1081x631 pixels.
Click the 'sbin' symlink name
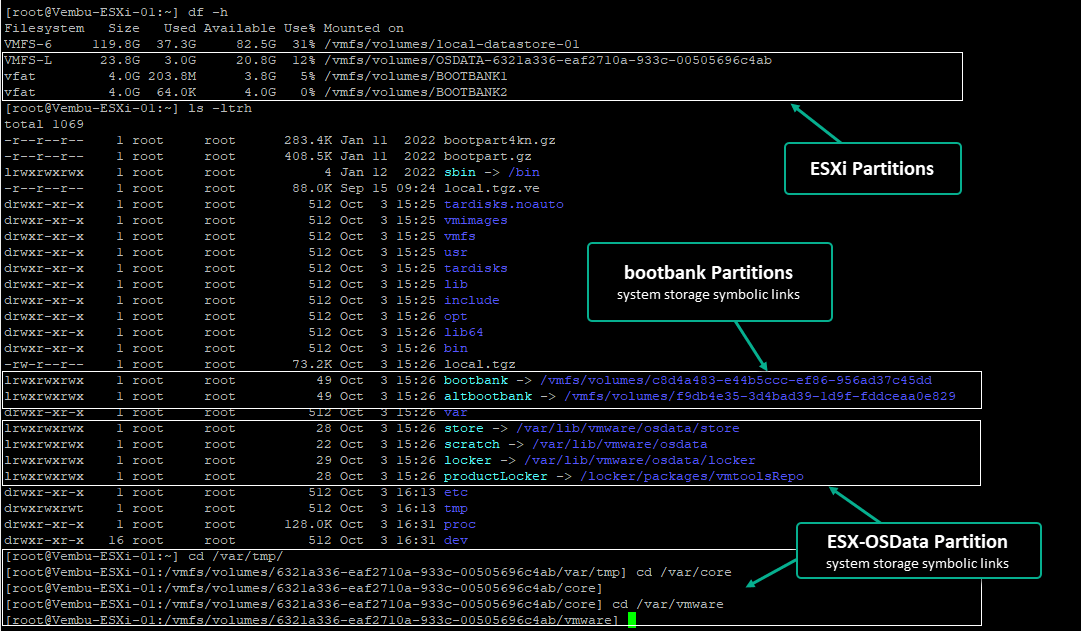click(x=460, y=172)
